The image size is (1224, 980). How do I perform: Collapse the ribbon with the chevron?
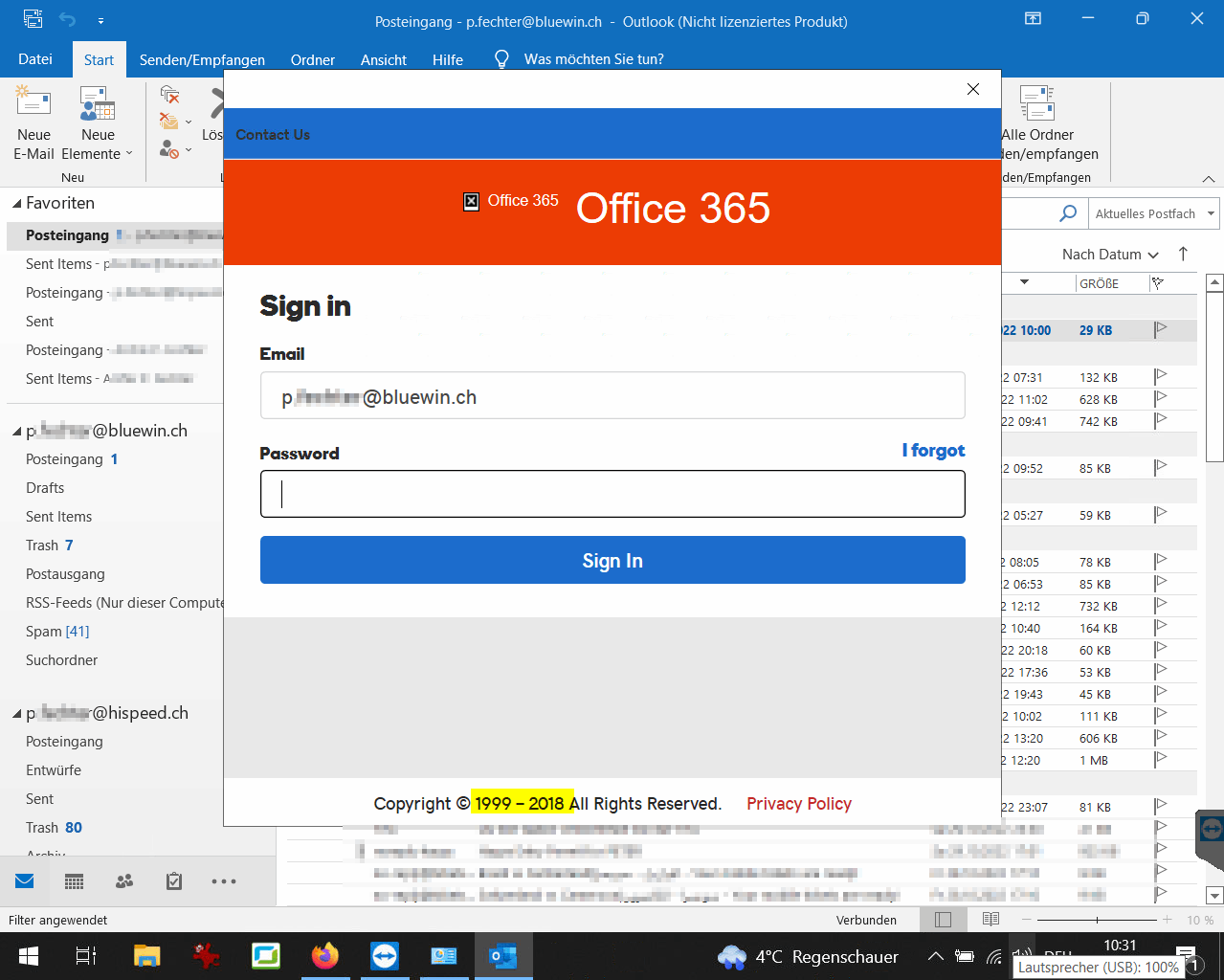(x=1209, y=179)
